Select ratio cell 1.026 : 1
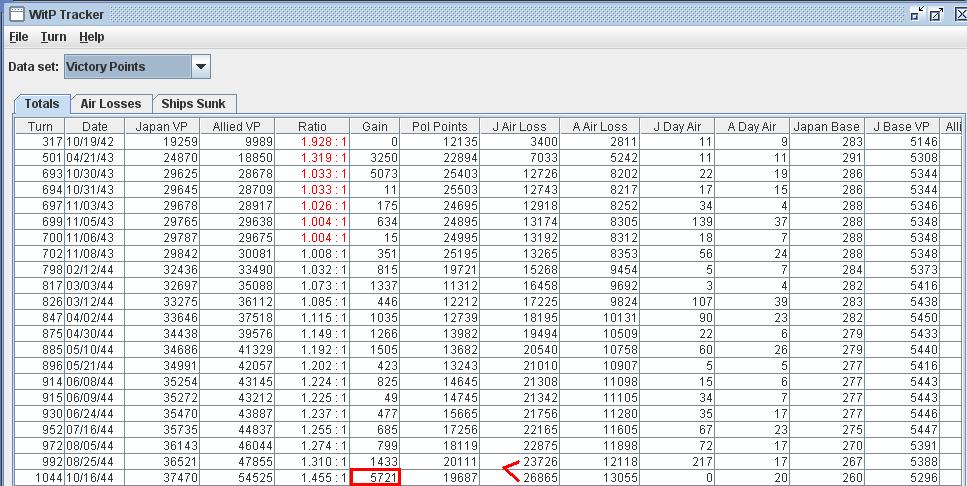The height and width of the screenshot is (486, 967). tap(312, 205)
